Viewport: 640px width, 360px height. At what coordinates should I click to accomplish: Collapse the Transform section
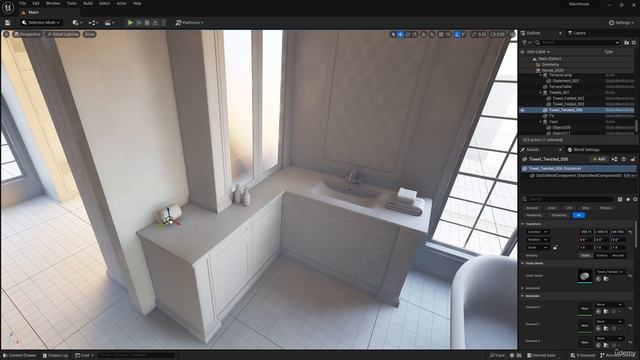(x=523, y=224)
